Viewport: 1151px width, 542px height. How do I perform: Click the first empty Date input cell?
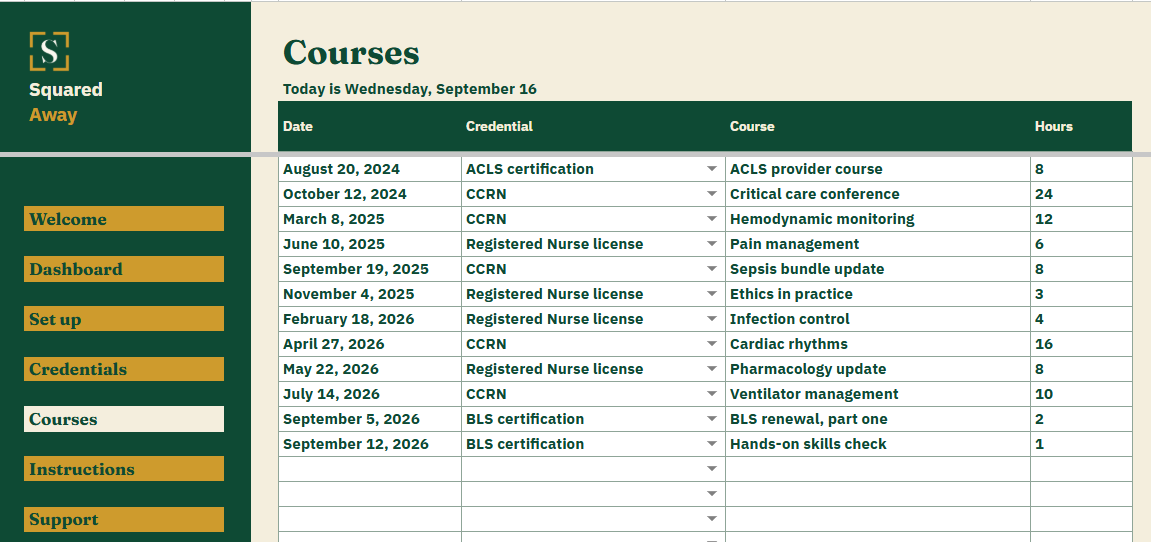pyautogui.click(x=370, y=469)
